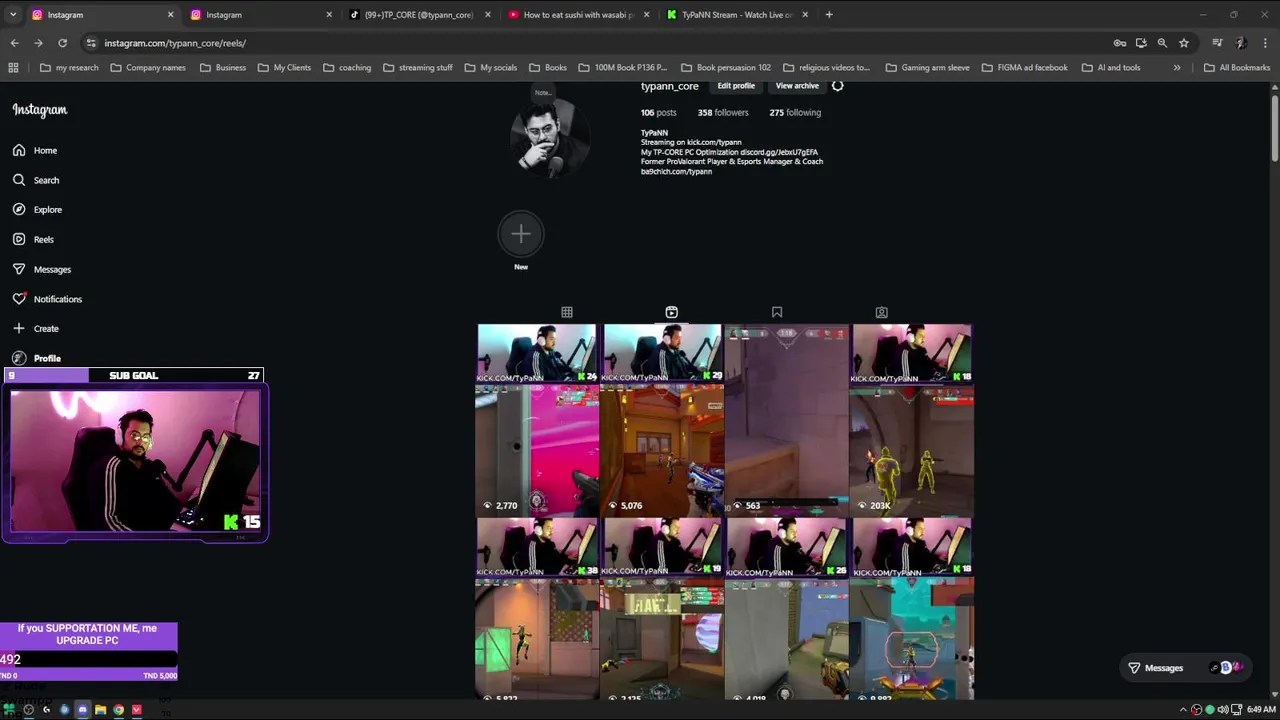Open the All Bookmarks folder

[x=1237, y=68]
